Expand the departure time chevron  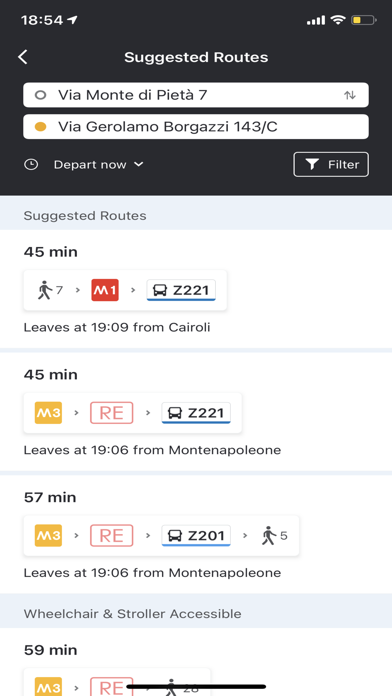click(139, 164)
